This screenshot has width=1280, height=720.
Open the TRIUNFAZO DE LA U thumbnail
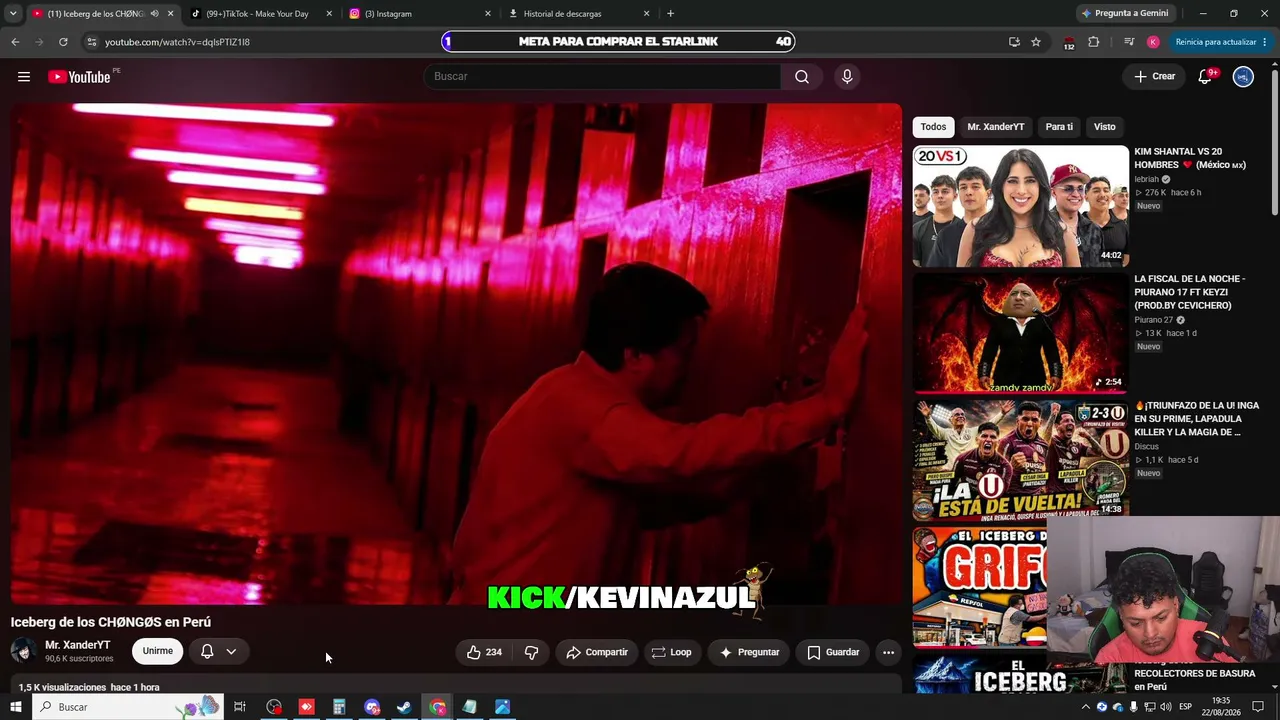pyautogui.click(x=1020, y=460)
